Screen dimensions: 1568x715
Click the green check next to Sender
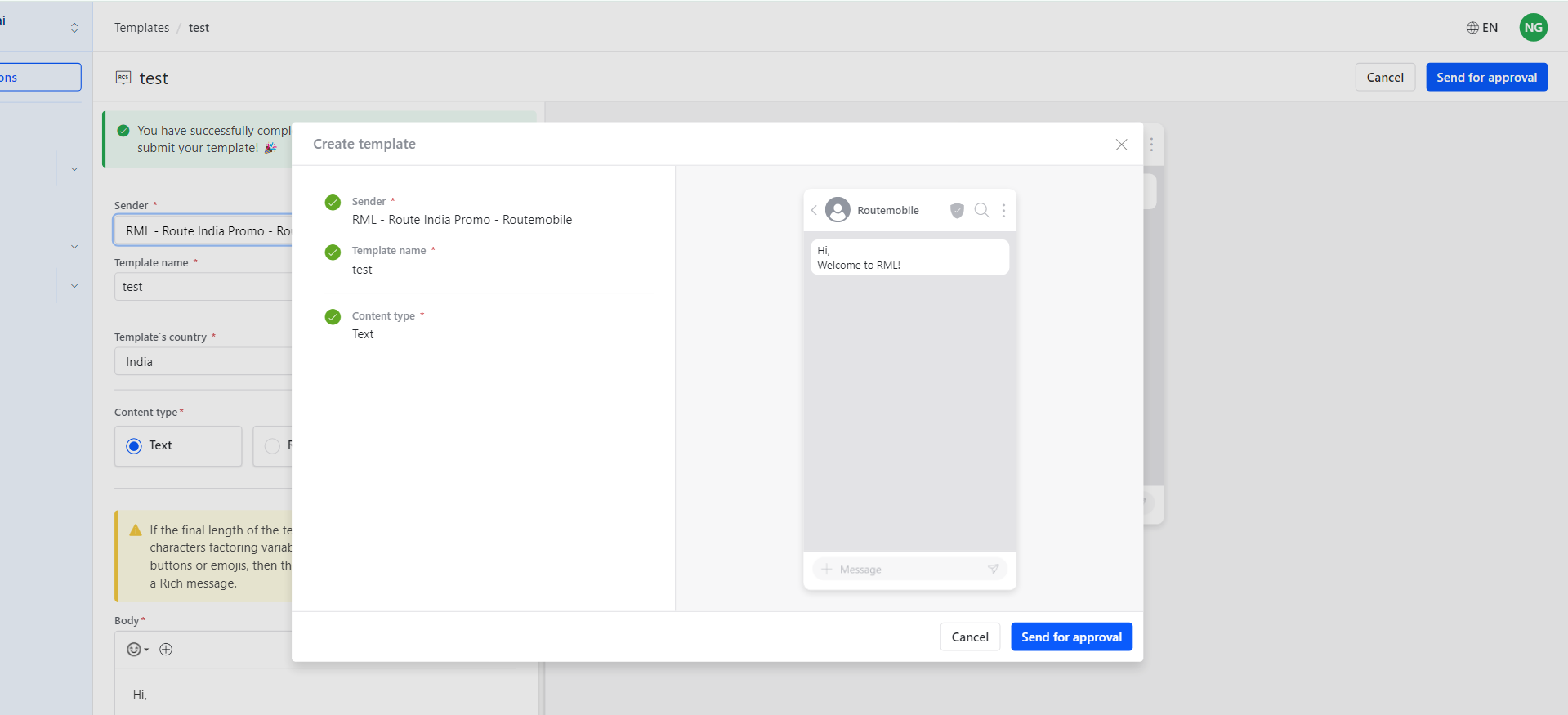tap(333, 203)
